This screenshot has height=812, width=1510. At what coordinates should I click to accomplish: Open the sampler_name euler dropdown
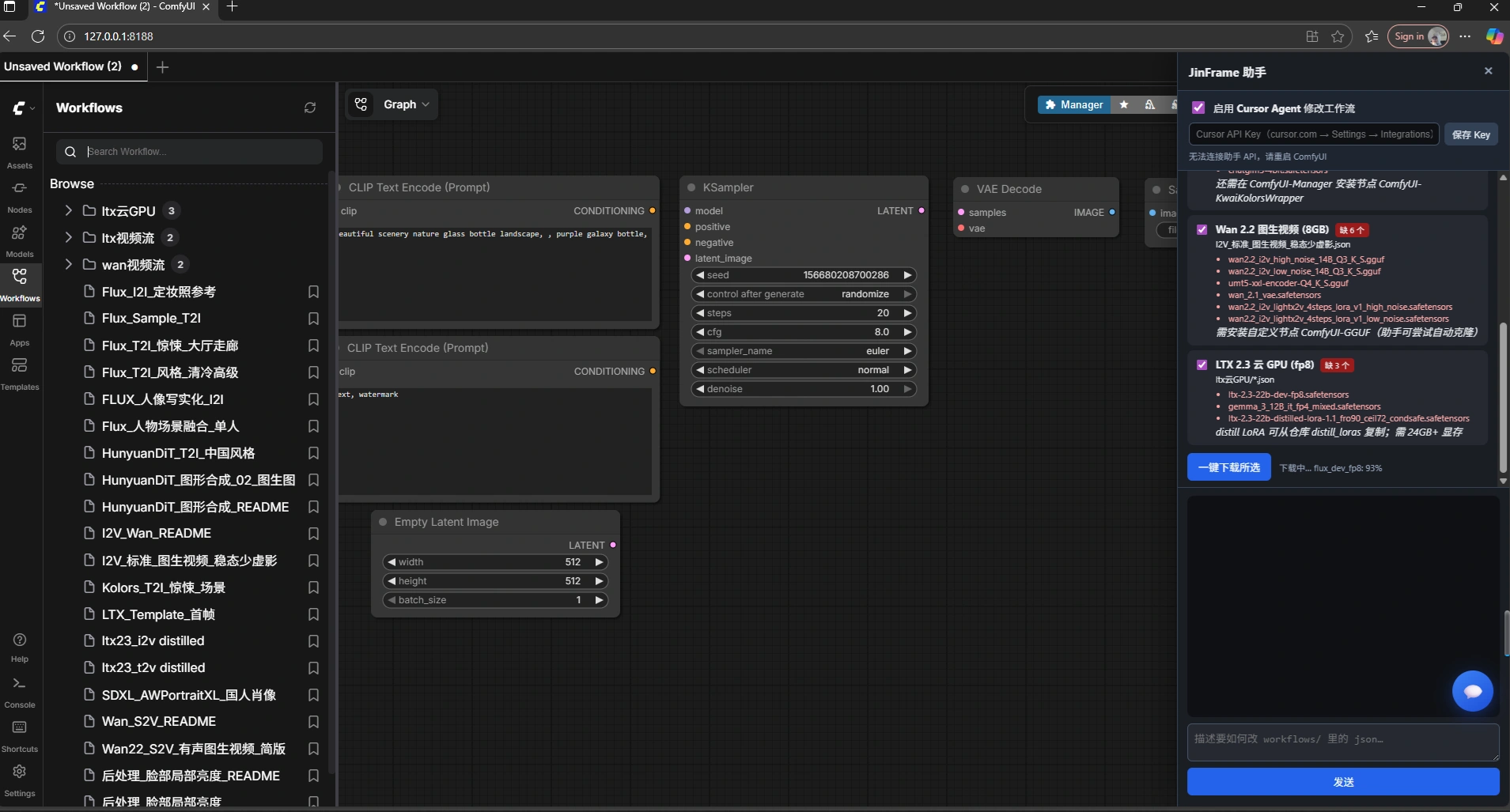coord(804,351)
